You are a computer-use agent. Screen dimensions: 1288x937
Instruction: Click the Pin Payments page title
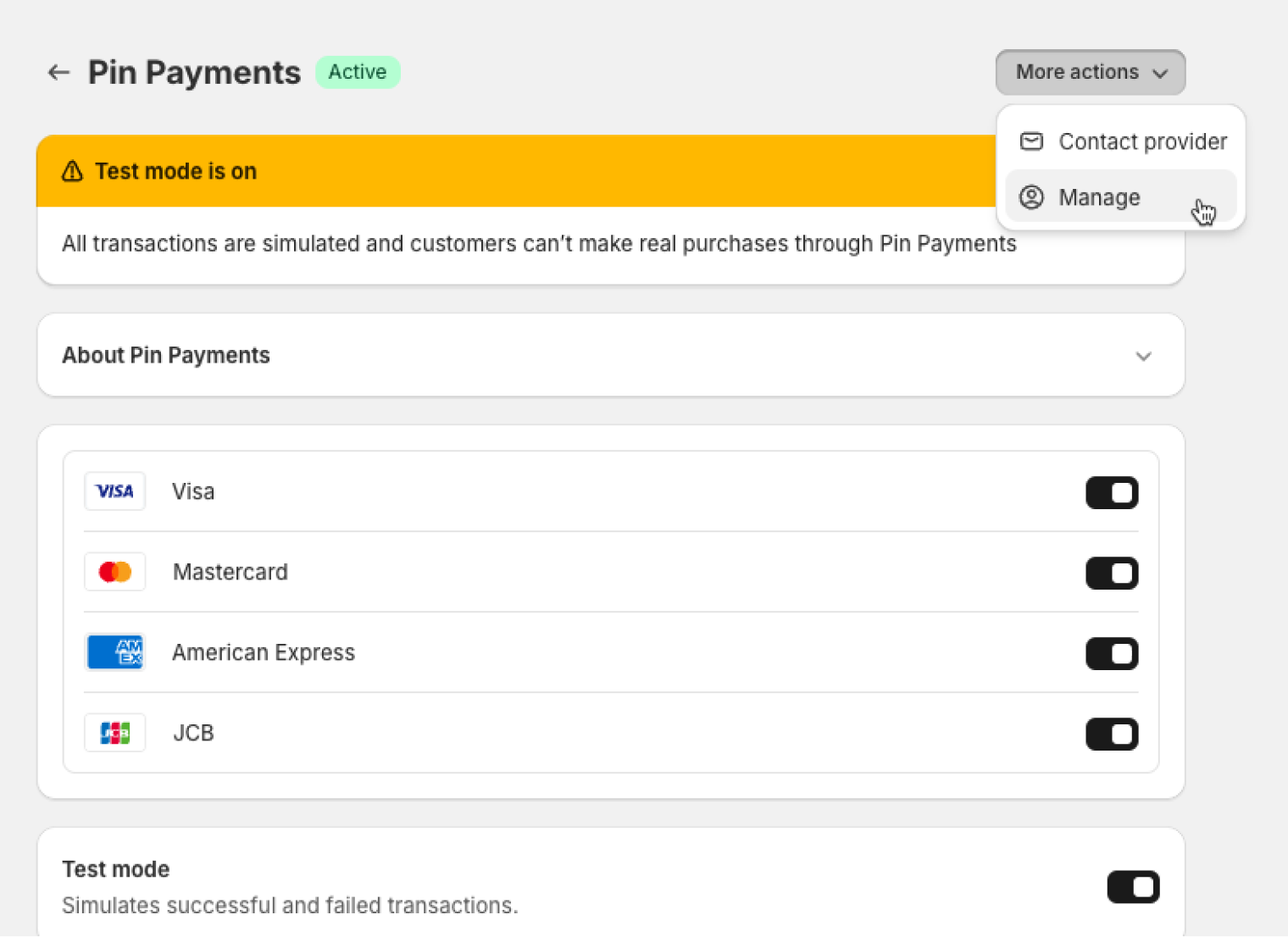[x=194, y=73]
